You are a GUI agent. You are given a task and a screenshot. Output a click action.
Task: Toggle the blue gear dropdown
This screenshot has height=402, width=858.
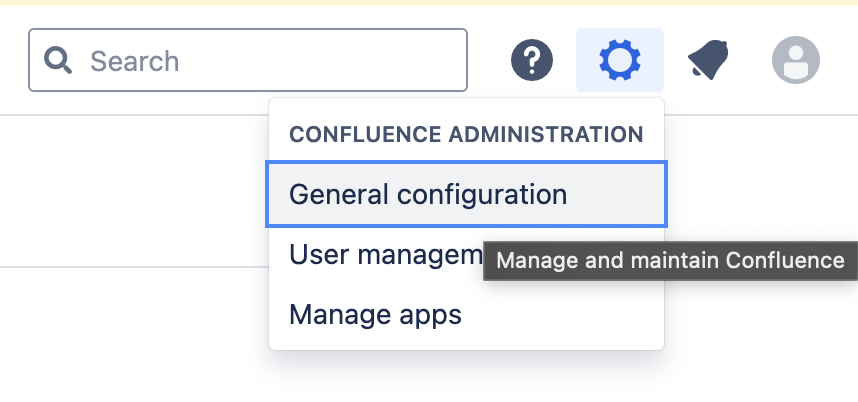click(620, 60)
